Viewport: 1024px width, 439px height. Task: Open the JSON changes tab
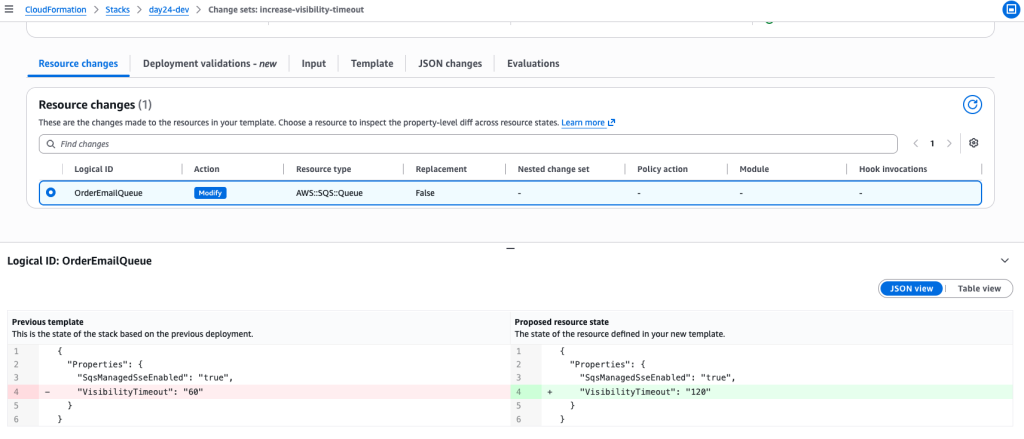click(x=450, y=63)
